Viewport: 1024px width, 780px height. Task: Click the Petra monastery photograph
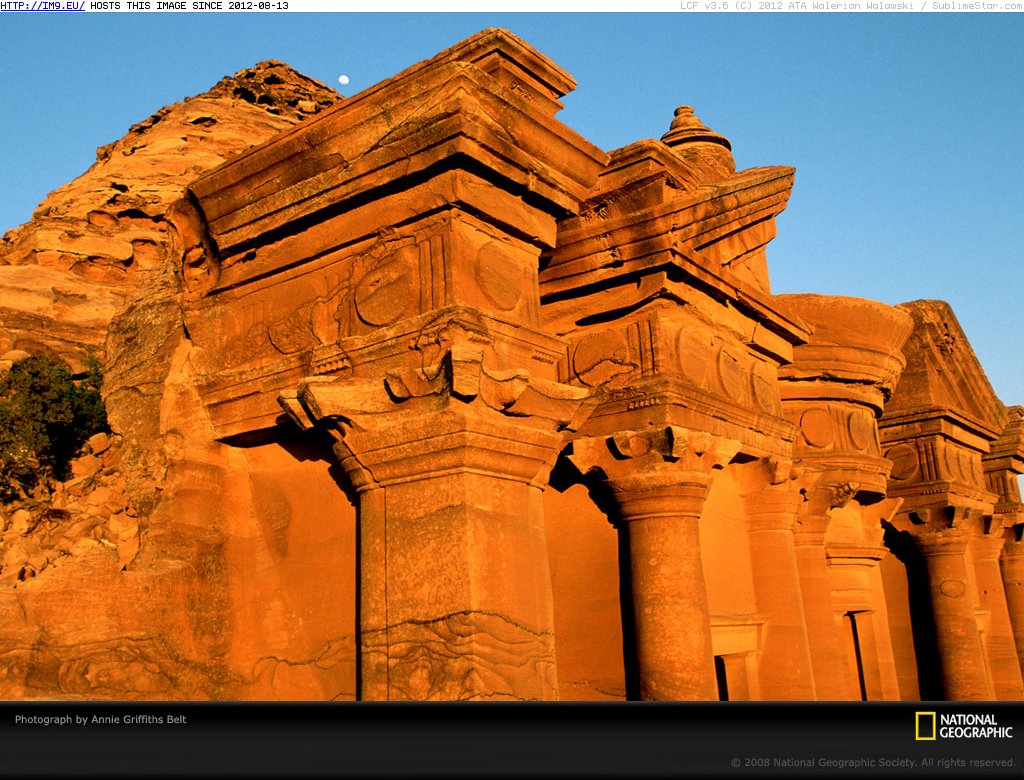pos(512,357)
